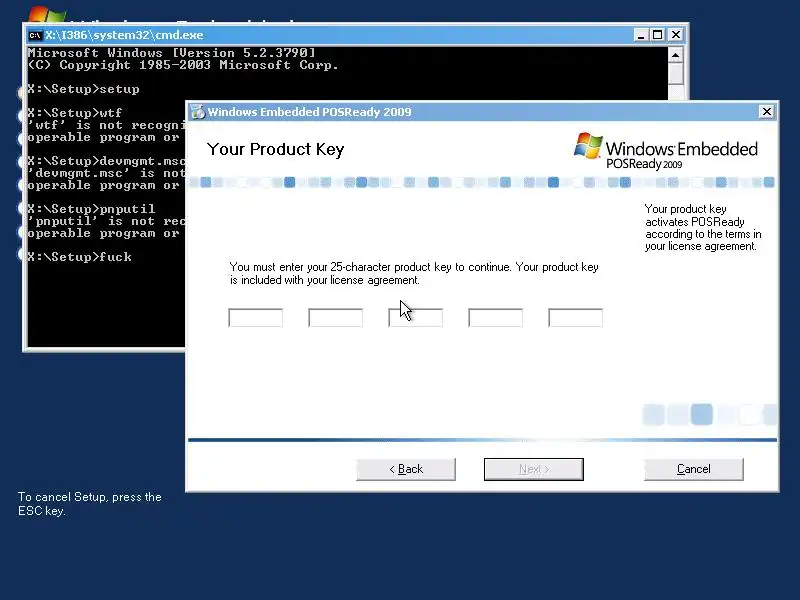The height and width of the screenshot is (600, 800).
Task: Focus the first product key field
Action: pos(256,318)
